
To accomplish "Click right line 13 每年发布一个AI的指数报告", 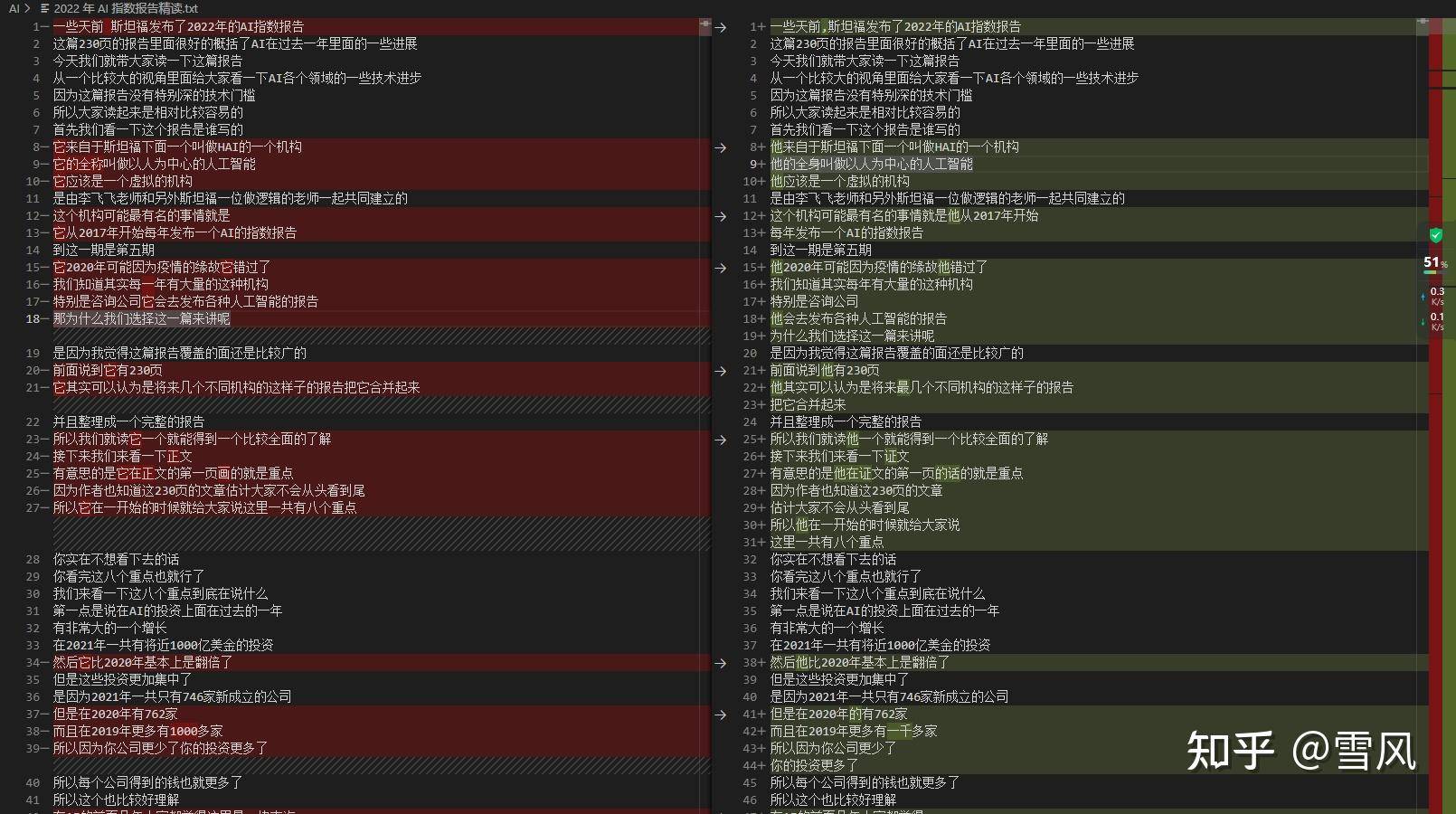I will (846, 233).
